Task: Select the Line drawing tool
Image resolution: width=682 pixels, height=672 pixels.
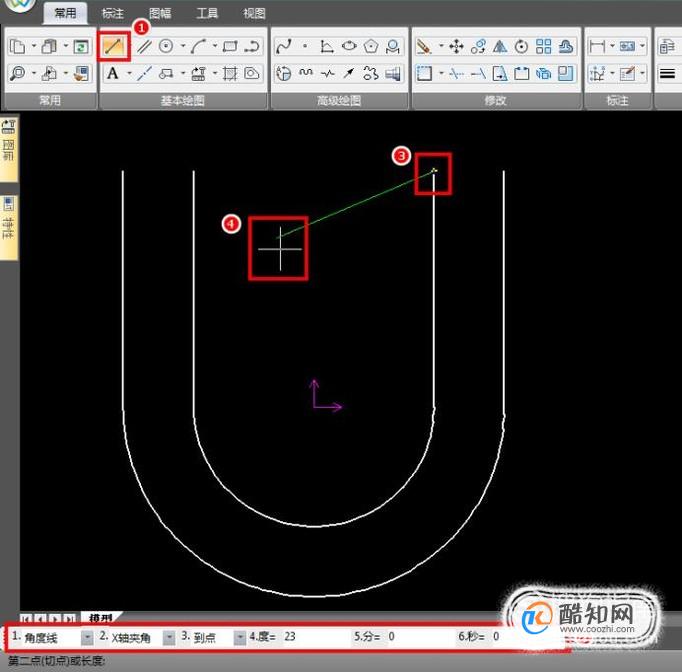Action: [114, 46]
